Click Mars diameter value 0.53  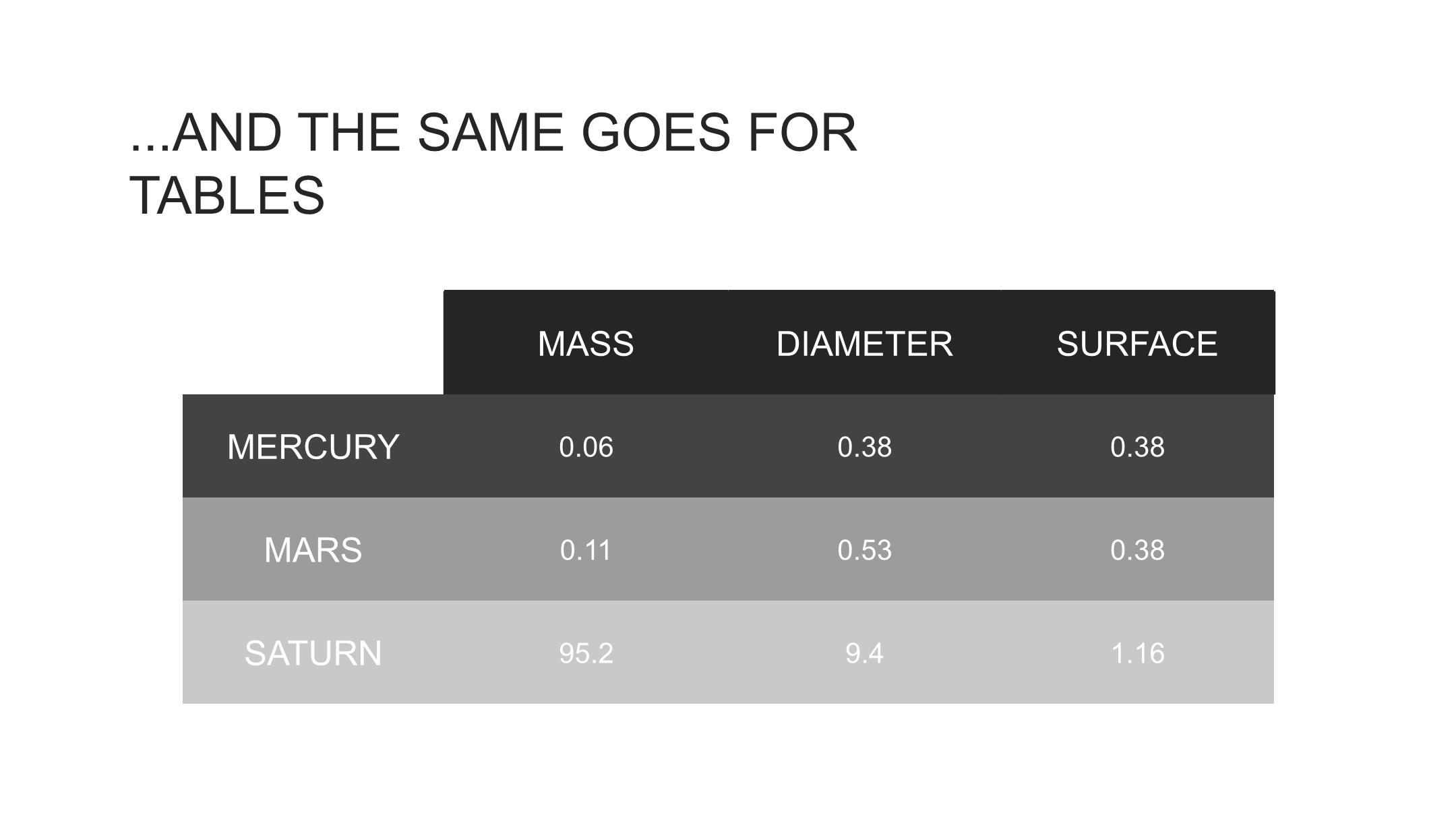coord(864,551)
